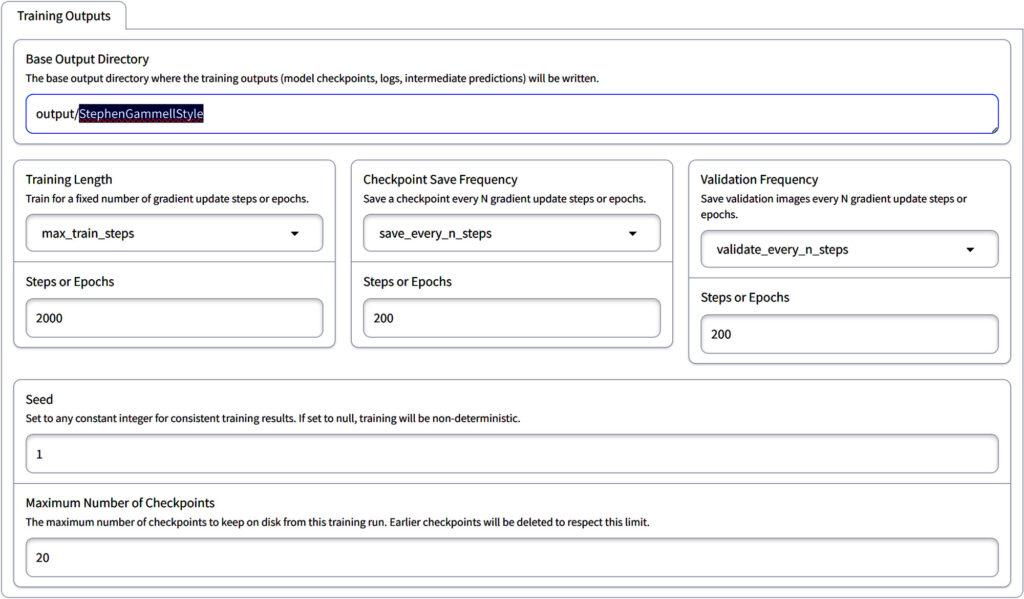Viewport: 1024px width, 599px height.
Task: Switch to the Training Outputs tab
Action: [63, 16]
